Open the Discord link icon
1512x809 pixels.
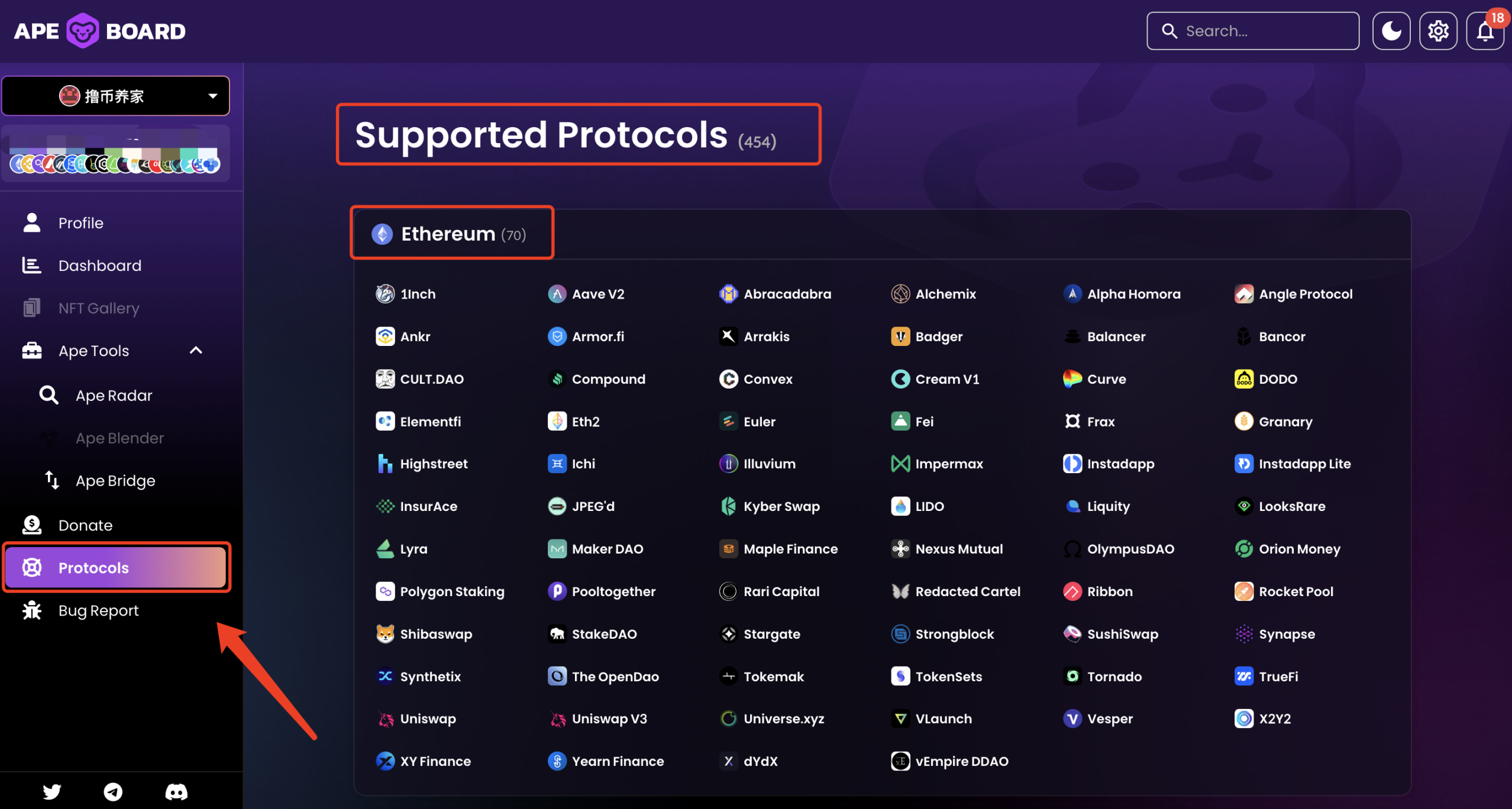[176, 791]
